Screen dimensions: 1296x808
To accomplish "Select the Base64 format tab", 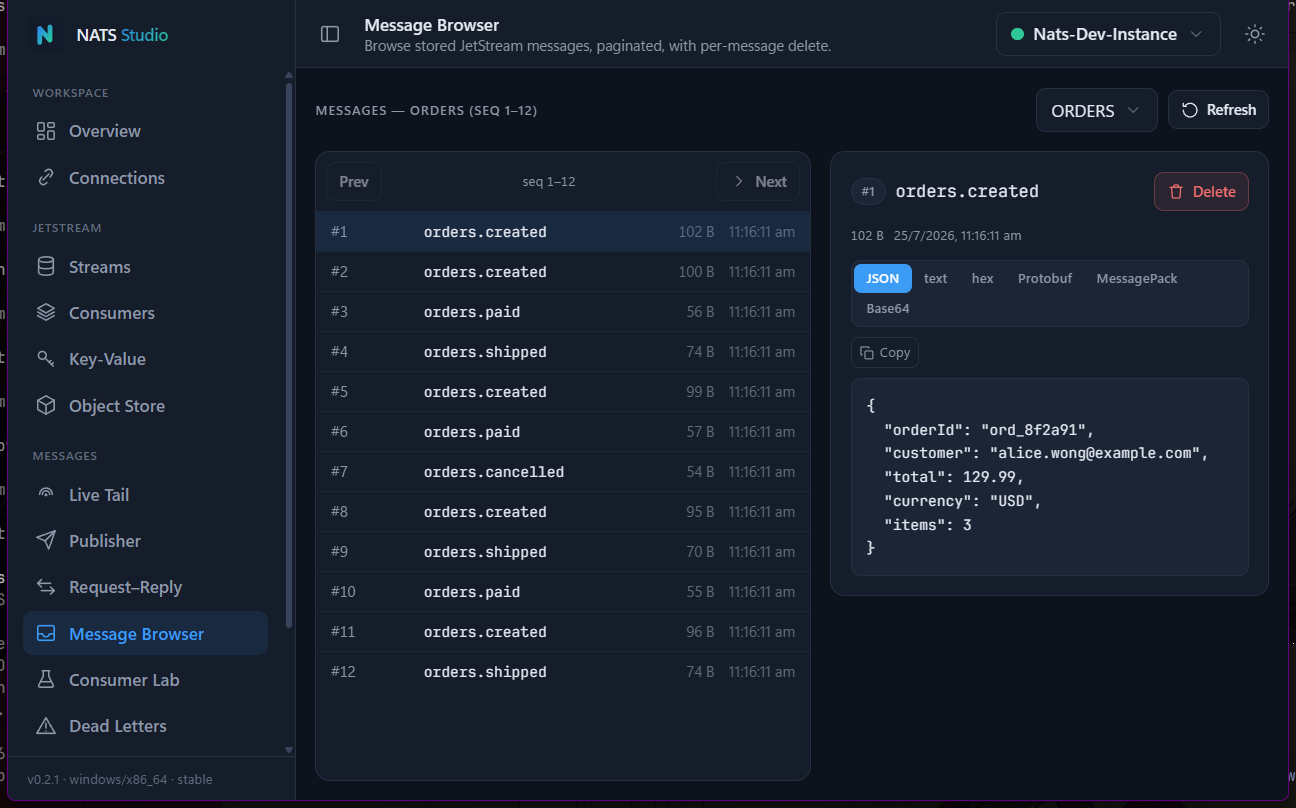I will coord(888,308).
